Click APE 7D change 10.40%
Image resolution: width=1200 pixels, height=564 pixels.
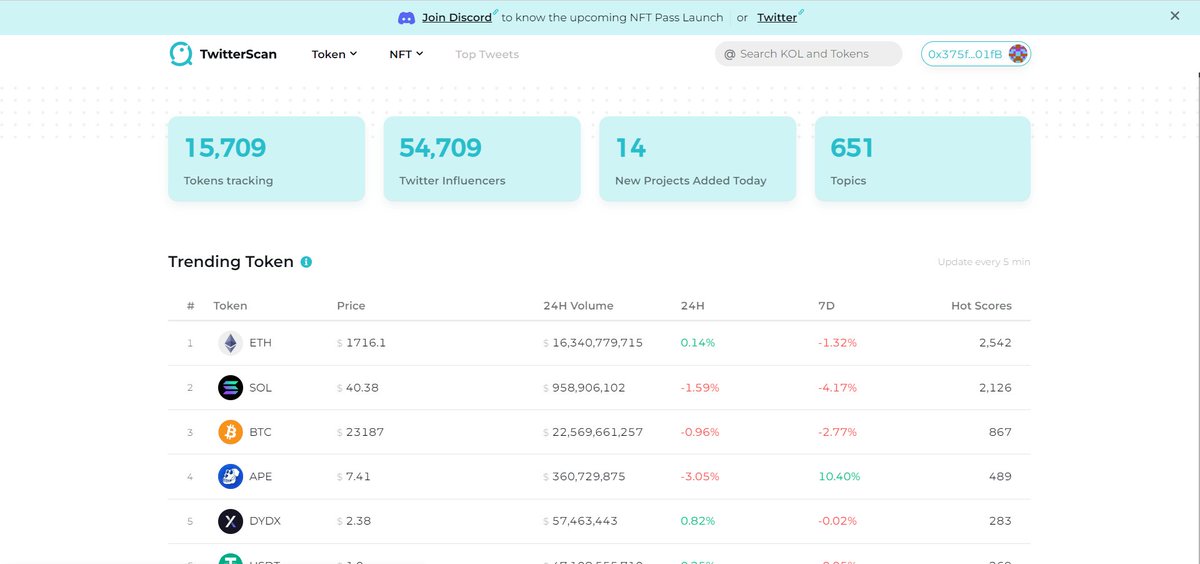(839, 477)
